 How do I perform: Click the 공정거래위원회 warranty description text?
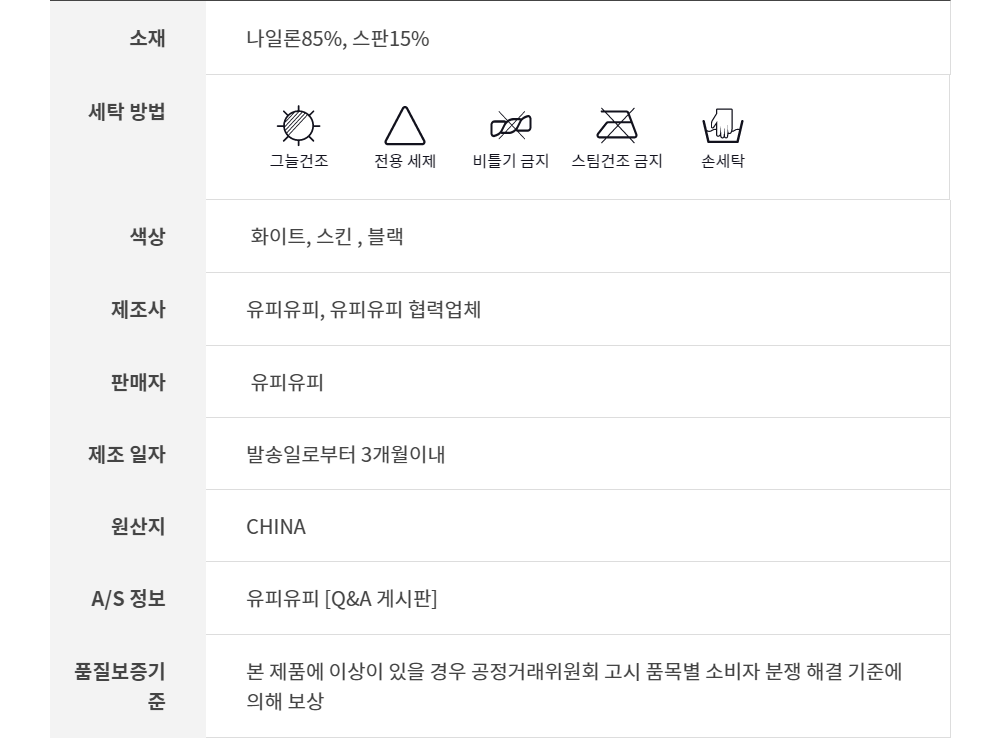click(574, 671)
